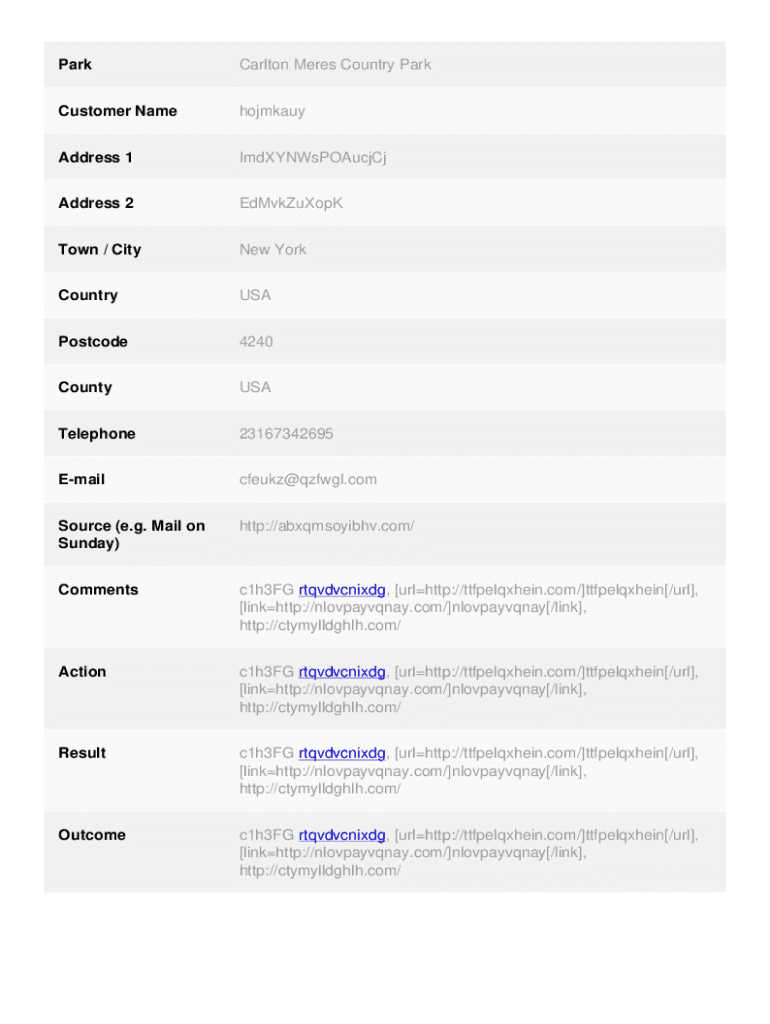The width and height of the screenshot is (770, 1024).
Task: Click the postcode value 4240
Action: pyautogui.click(x=256, y=341)
